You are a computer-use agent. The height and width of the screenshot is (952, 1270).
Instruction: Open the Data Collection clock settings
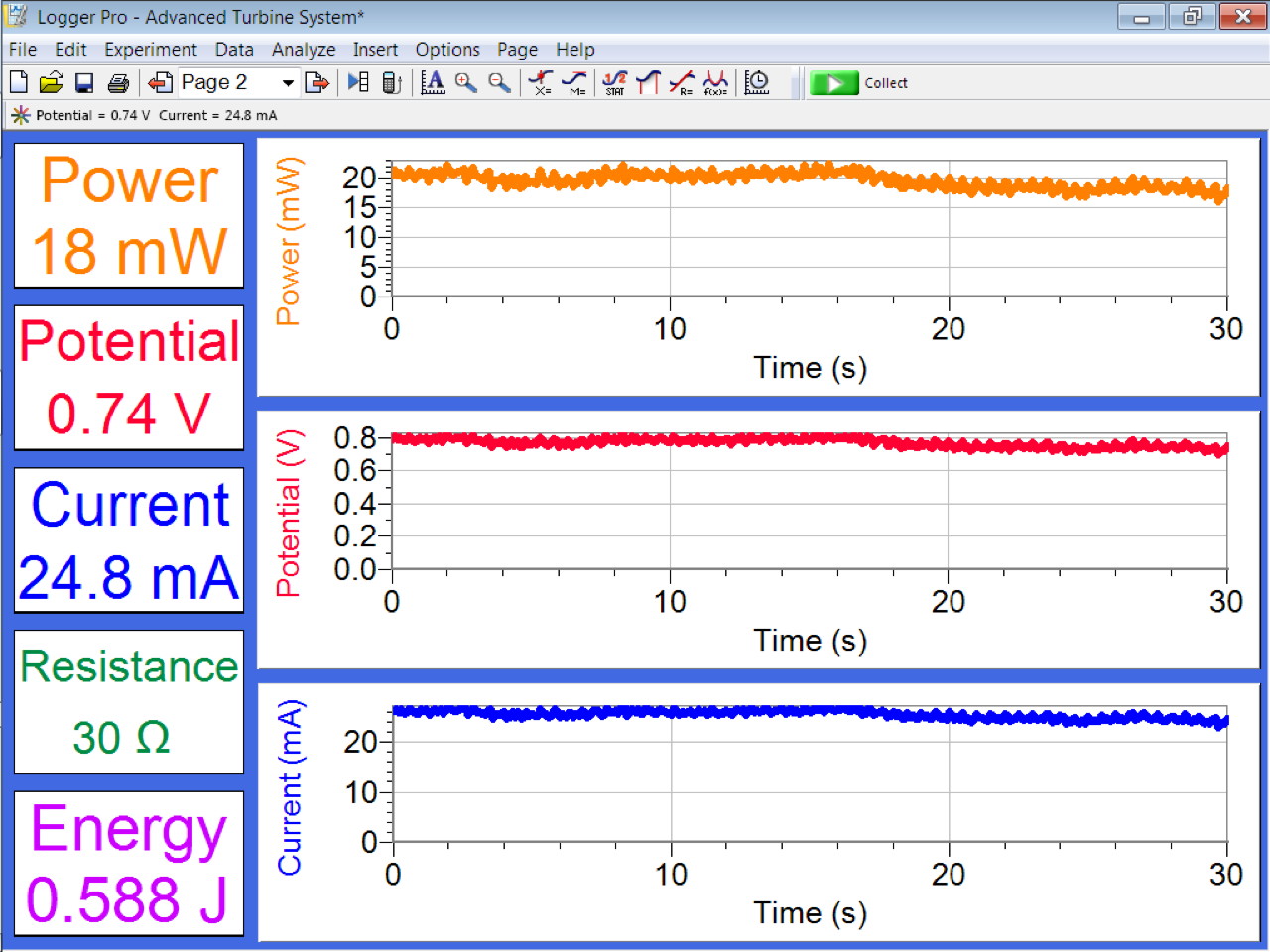pyautogui.click(x=757, y=83)
